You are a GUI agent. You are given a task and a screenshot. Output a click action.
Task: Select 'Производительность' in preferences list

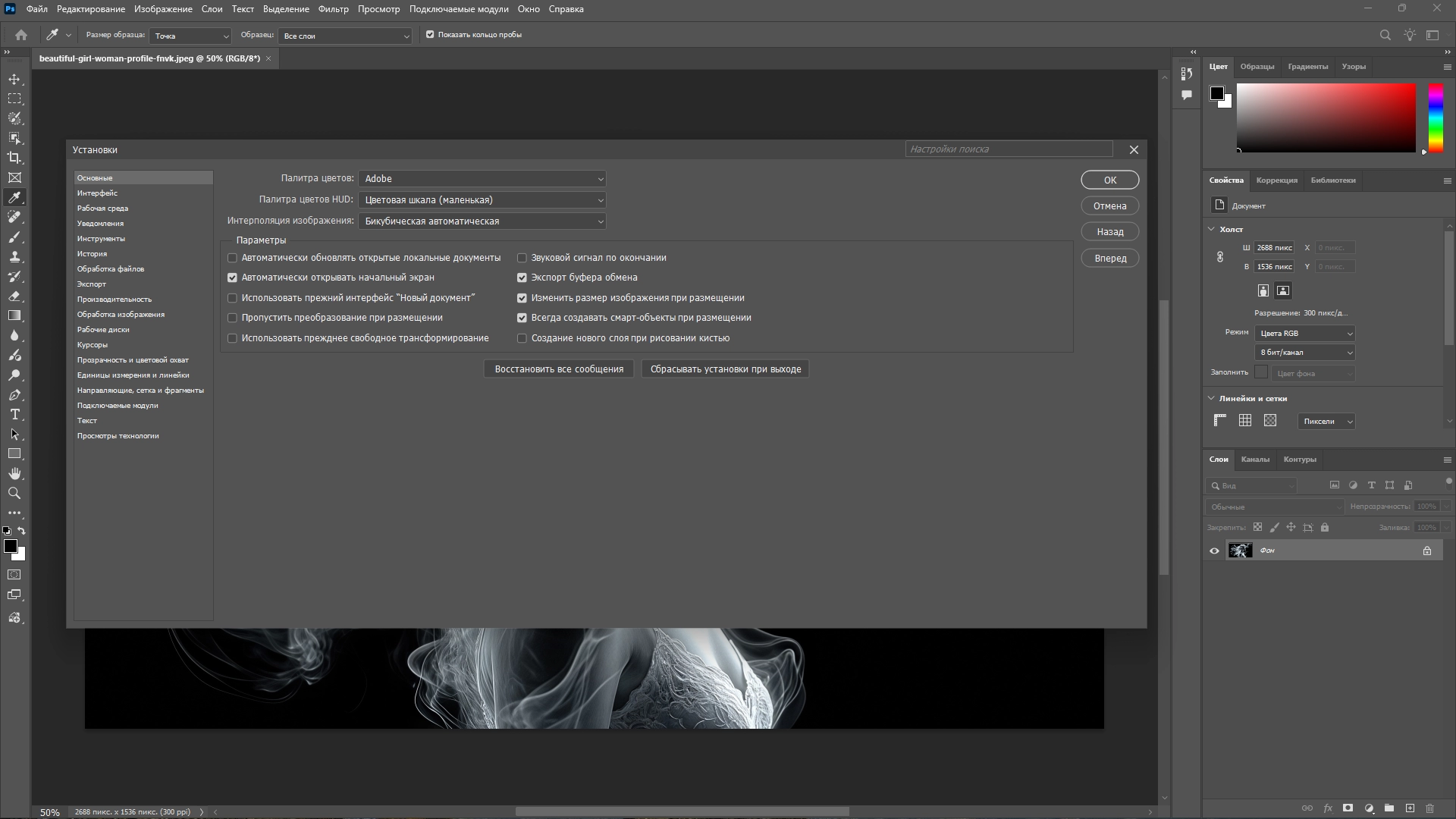114,300
